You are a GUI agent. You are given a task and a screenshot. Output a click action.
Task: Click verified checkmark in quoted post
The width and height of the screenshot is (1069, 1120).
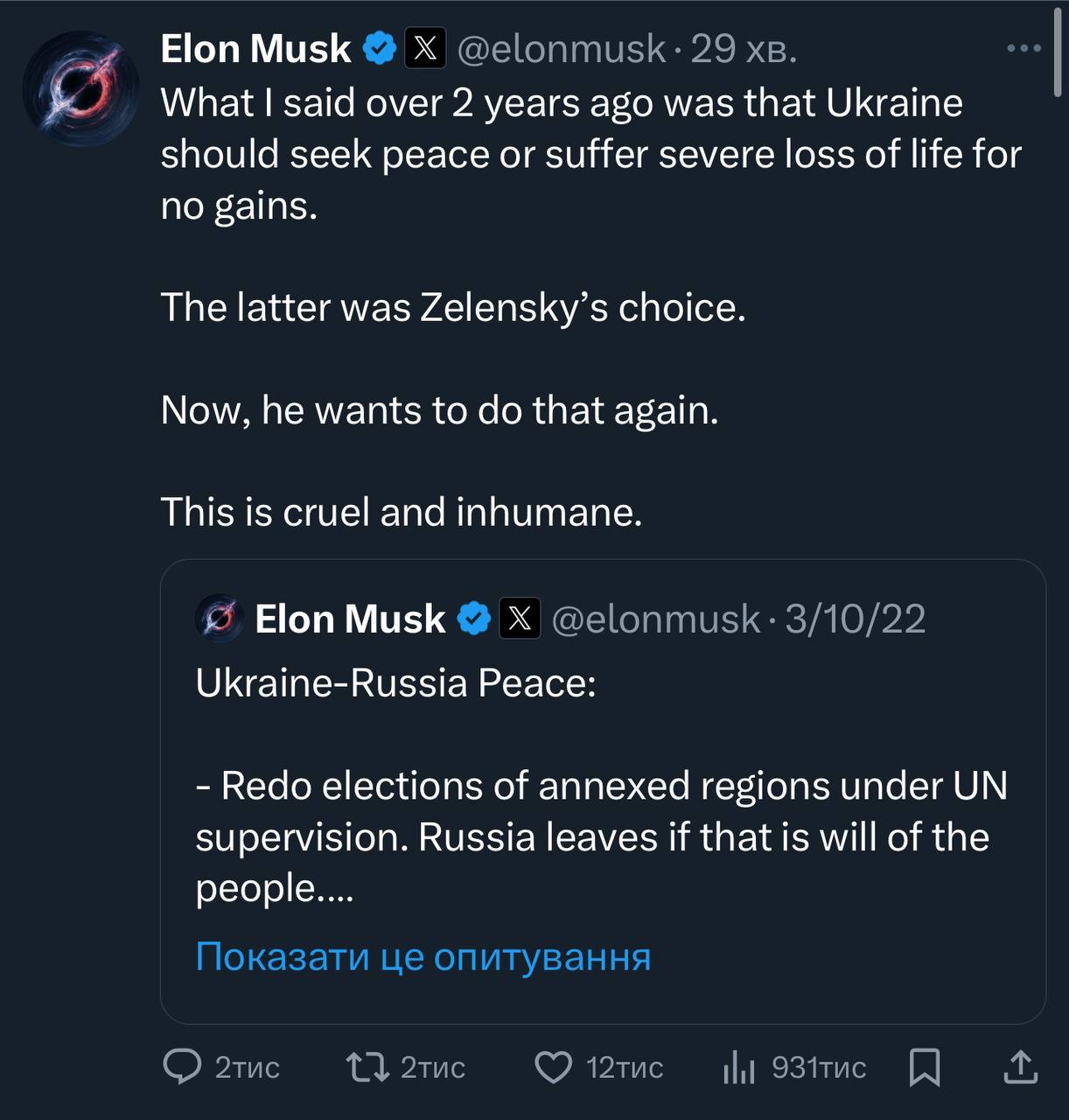(474, 619)
